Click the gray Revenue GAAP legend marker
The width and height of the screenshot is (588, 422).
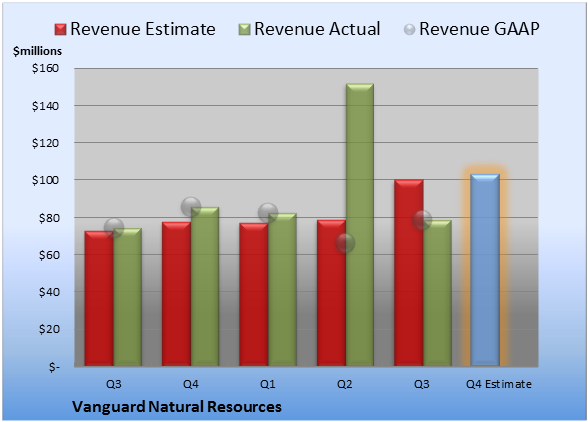410,30
